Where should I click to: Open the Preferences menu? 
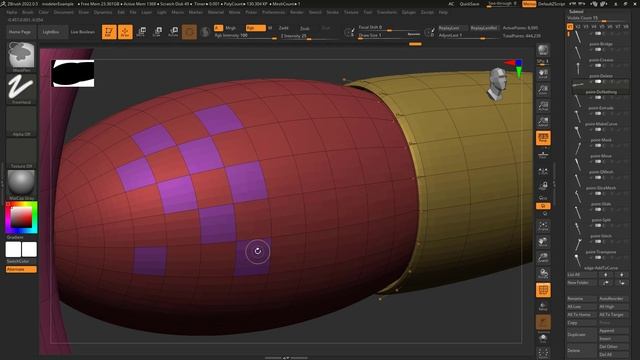[x=273, y=12]
